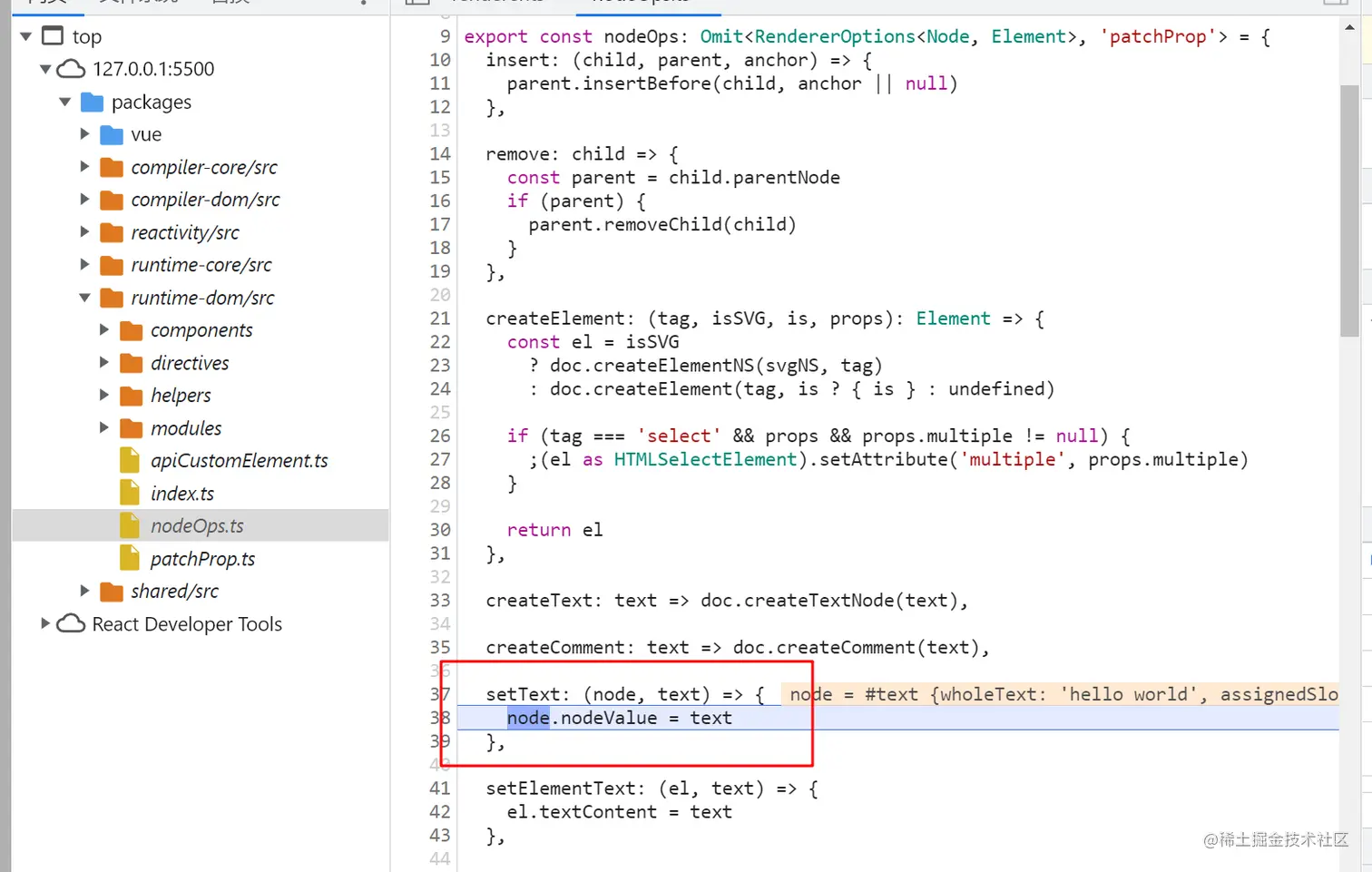Click the shared/src folder icon

[x=112, y=592]
